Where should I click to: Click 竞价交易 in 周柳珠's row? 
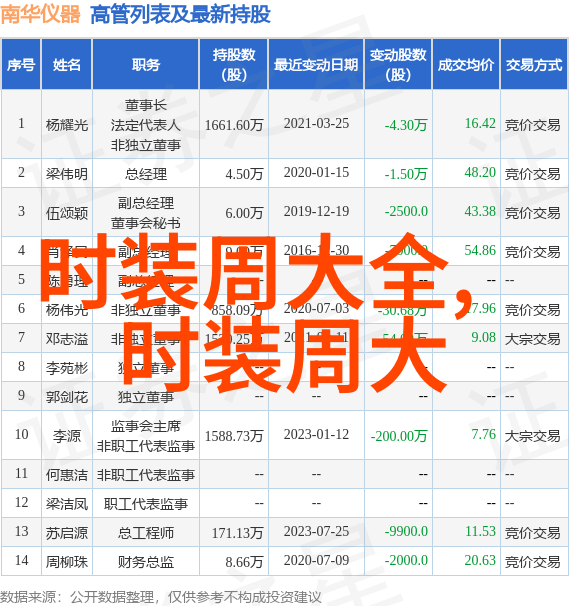[x=533, y=562]
